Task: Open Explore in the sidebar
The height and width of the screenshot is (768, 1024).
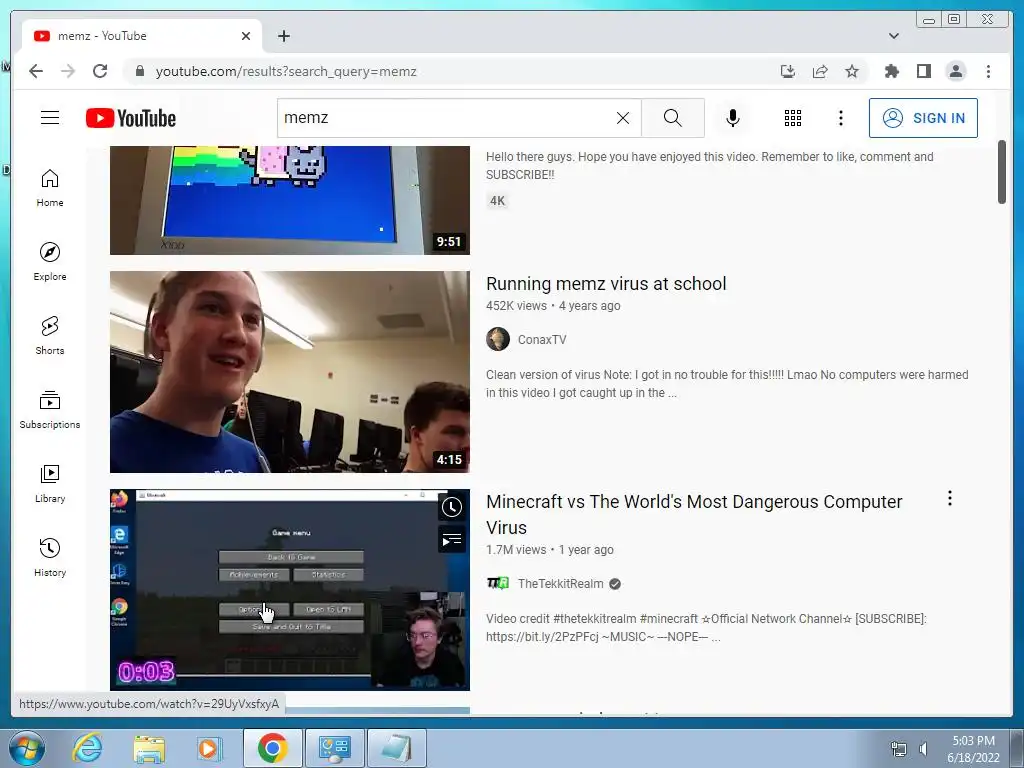Action: [x=50, y=262]
